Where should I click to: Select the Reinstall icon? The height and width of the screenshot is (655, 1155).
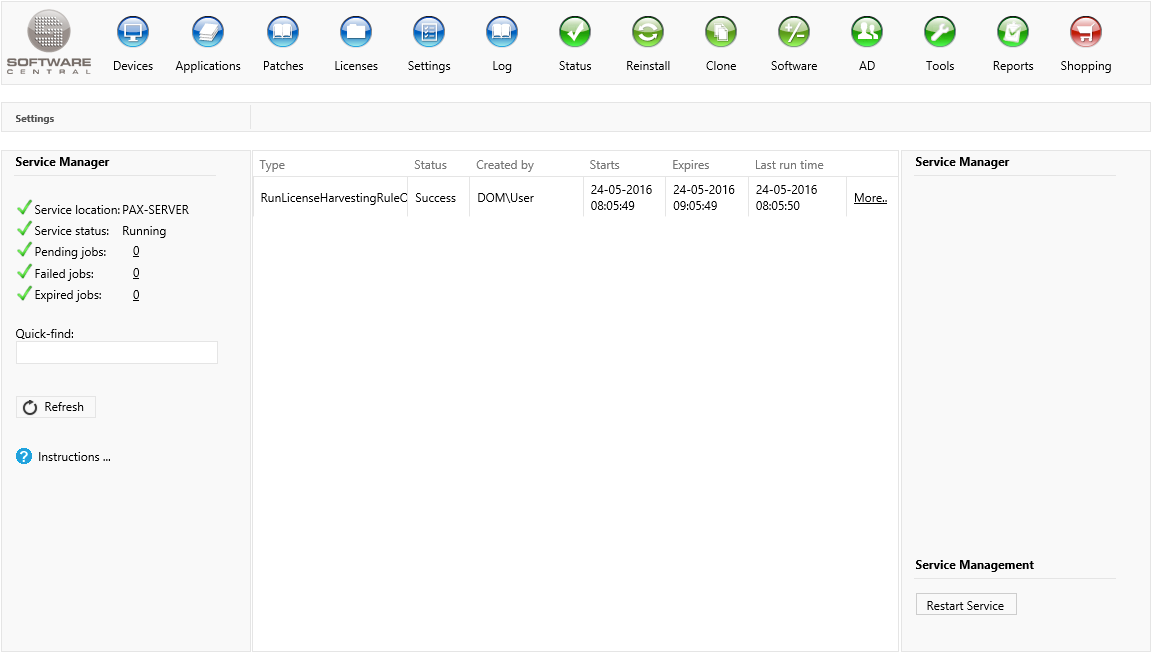[x=648, y=33]
